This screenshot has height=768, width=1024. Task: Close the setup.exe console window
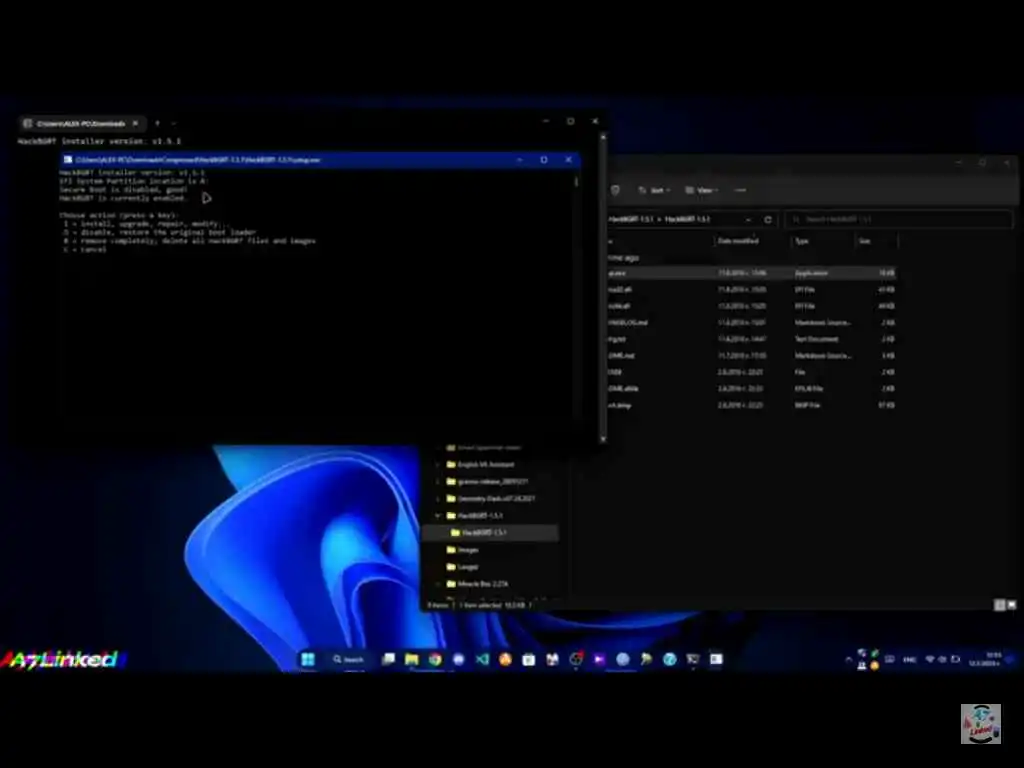568,159
